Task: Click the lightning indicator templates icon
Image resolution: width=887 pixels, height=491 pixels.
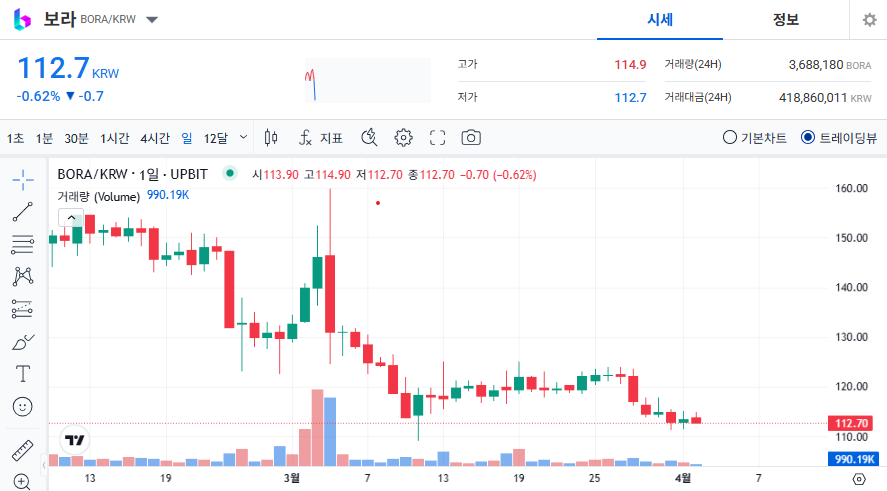Action: pyautogui.click(x=369, y=137)
